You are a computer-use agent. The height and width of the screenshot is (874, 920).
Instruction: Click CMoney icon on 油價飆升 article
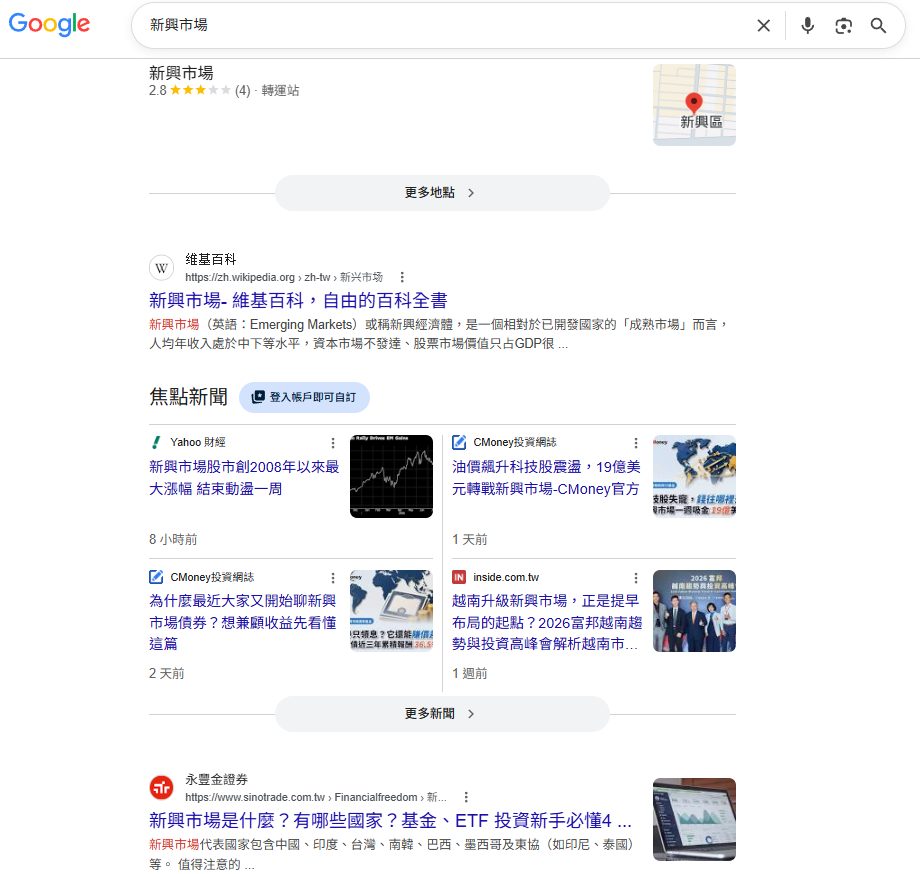click(459, 442)
